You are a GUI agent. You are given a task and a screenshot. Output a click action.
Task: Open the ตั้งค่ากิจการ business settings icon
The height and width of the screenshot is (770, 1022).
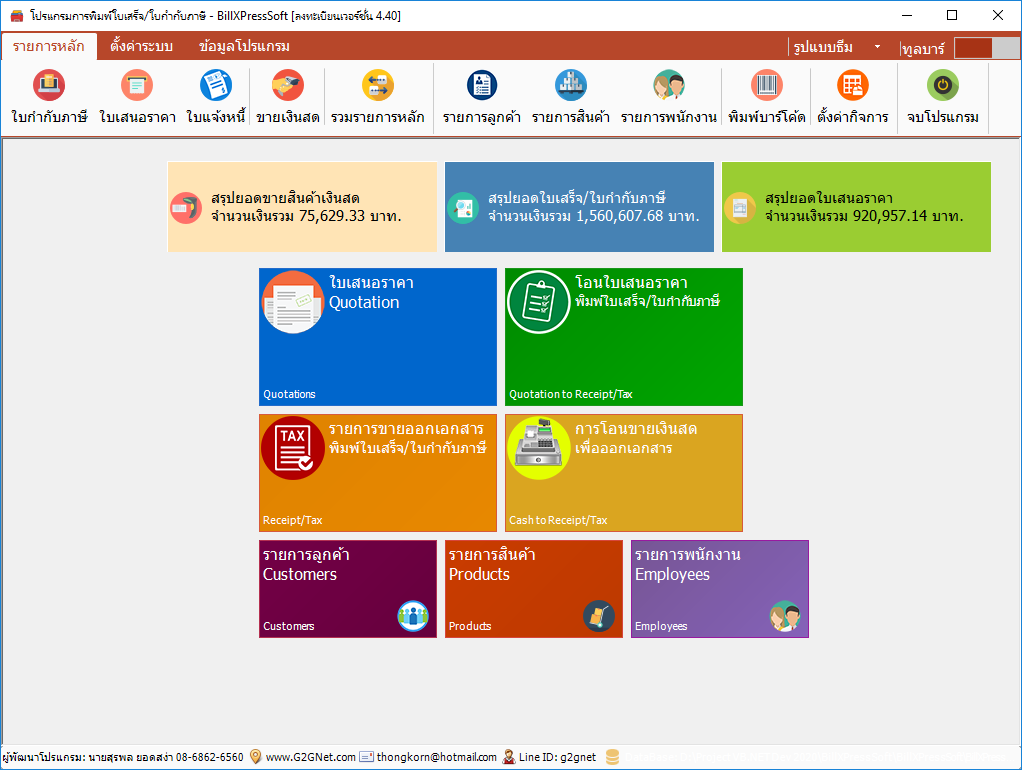853,85
